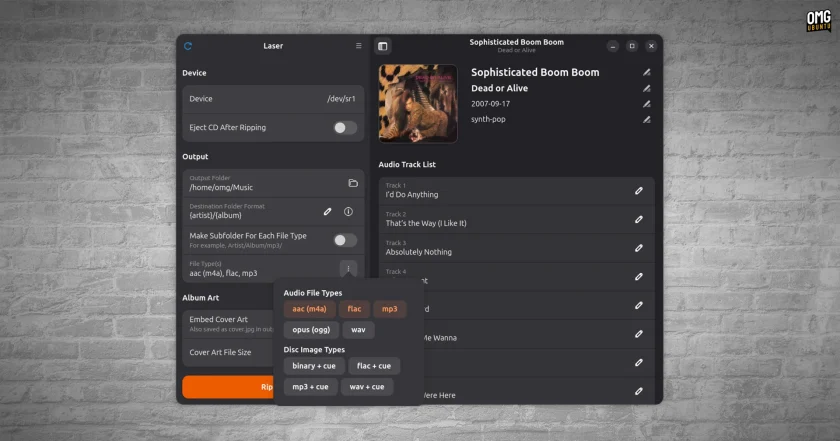Close the Laser window
The image size is (840, 441).
[x=651, y=46]
